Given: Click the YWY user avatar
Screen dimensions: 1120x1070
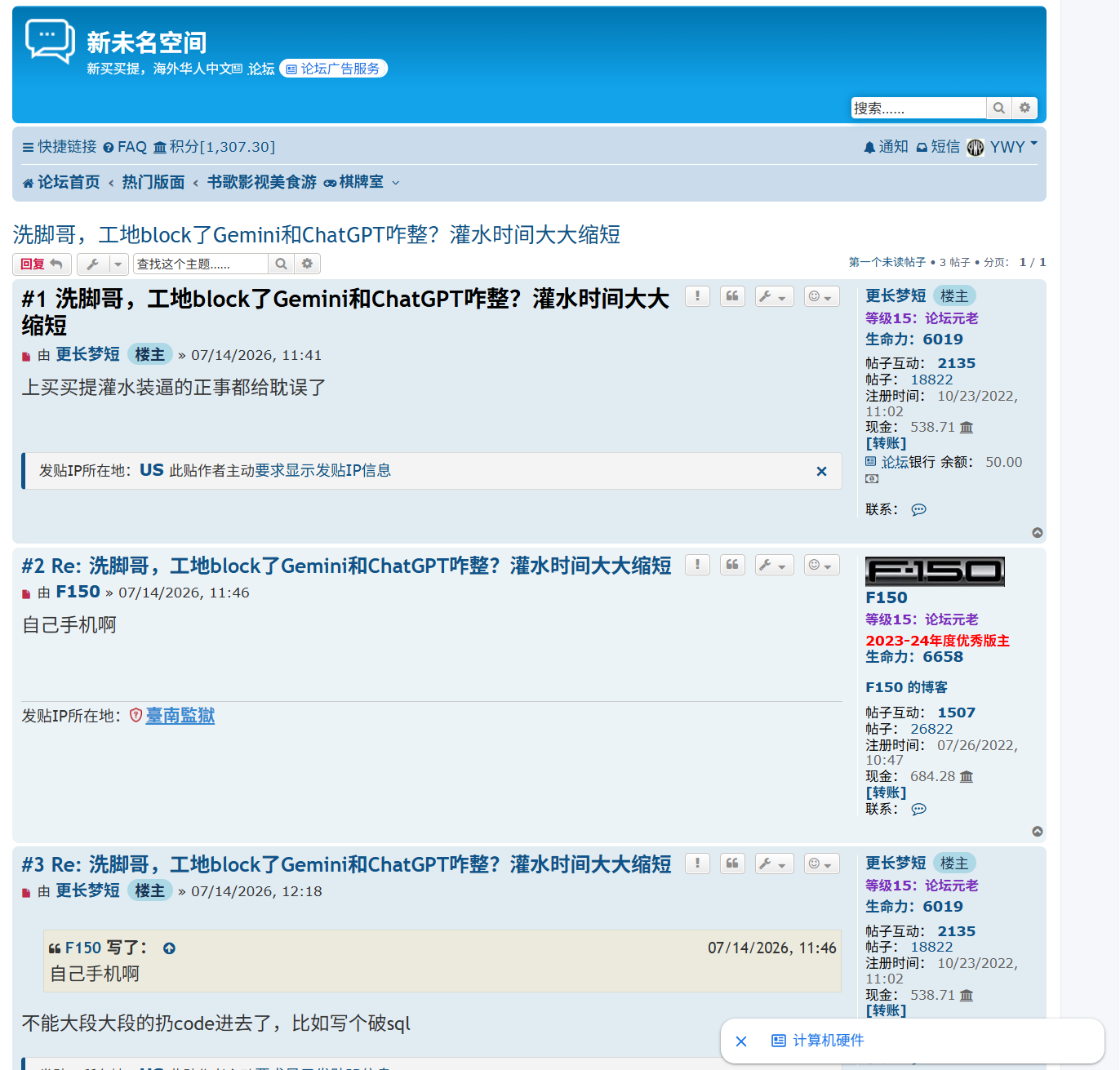Looking at the screenshot, I should coord(976,147).
